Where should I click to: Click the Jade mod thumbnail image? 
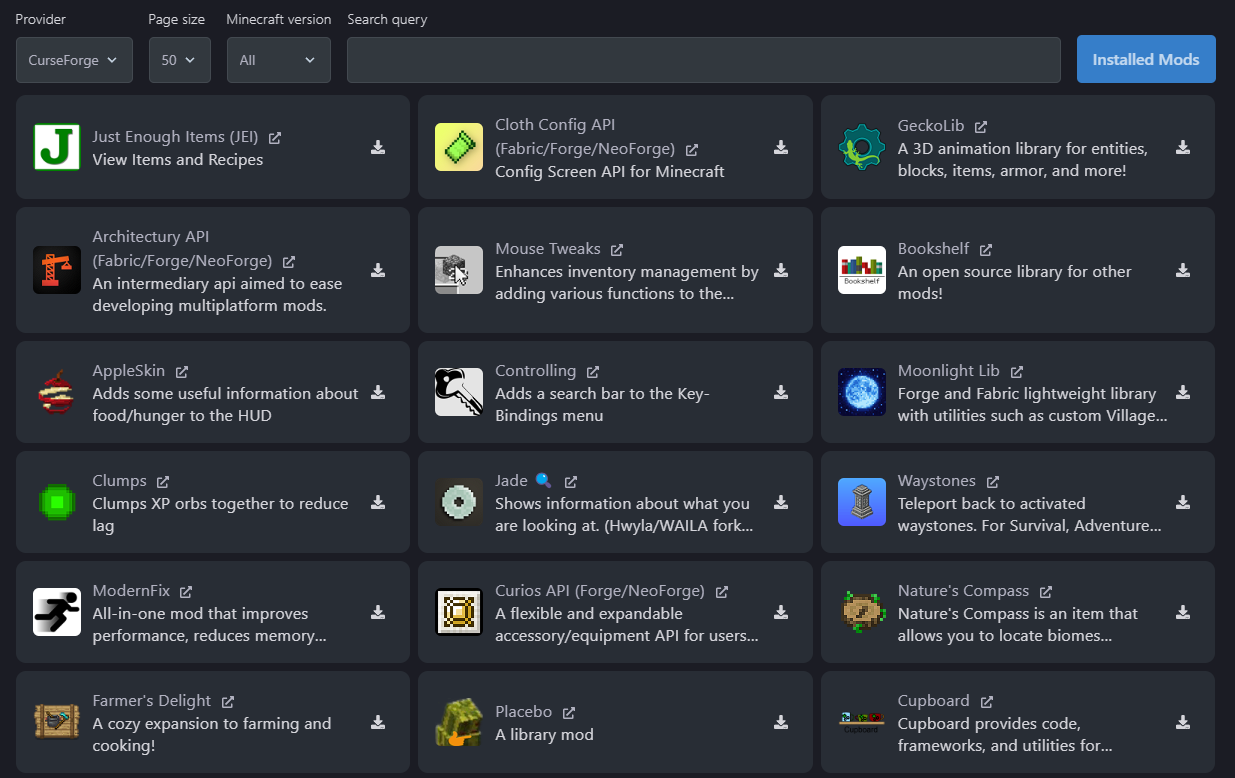point(458,501)
